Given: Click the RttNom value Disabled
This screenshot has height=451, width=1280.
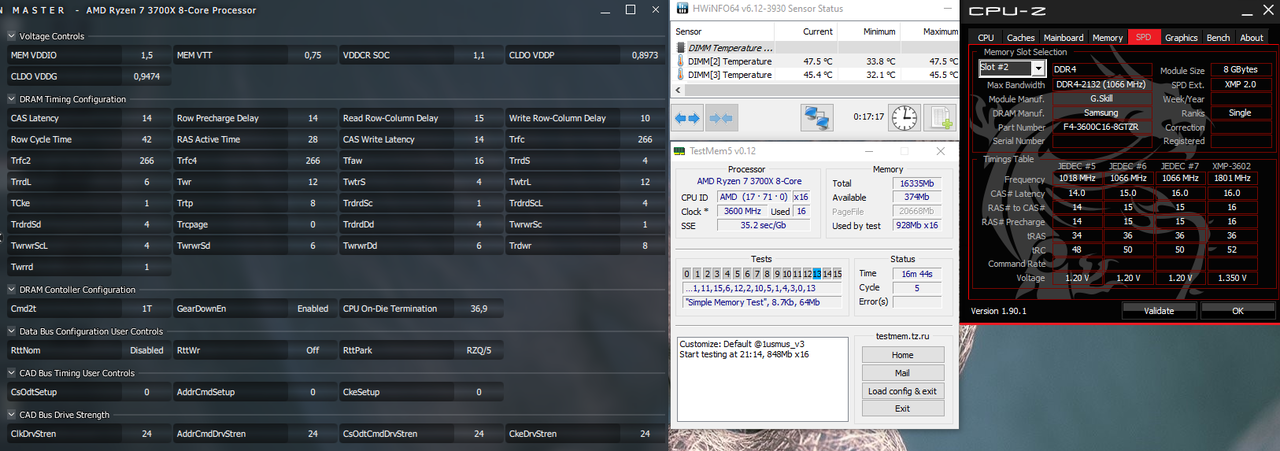Looking at the screenshot, I should (x=147, y=351).
